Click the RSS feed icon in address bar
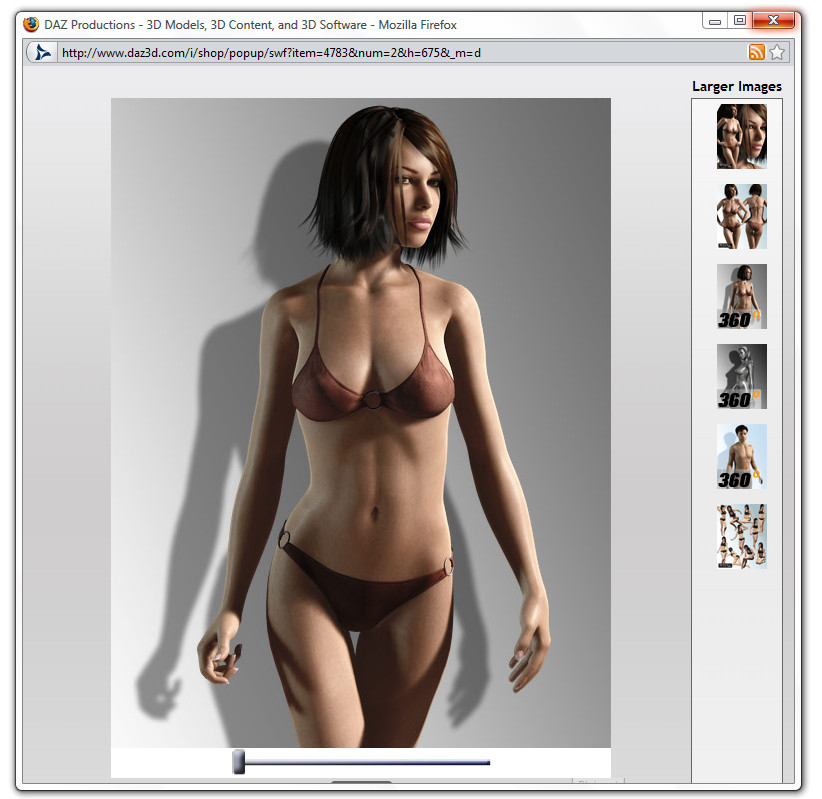The height and width of the screenshot is (799, 822). [x=756, y=52]
